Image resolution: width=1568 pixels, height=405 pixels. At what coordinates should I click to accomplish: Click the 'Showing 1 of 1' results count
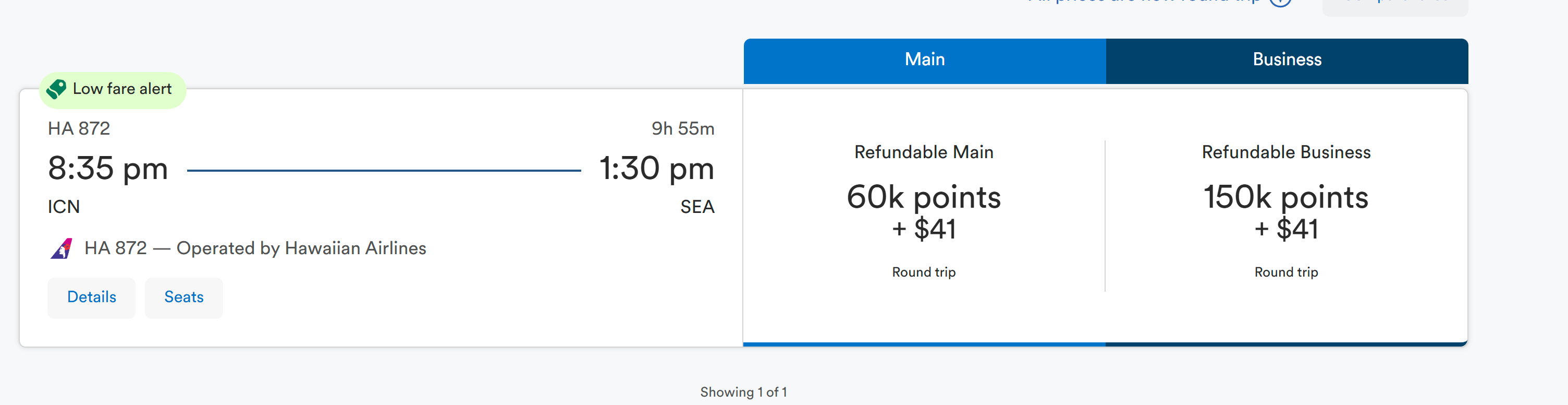pyautogui.click(x=743, y=392)
